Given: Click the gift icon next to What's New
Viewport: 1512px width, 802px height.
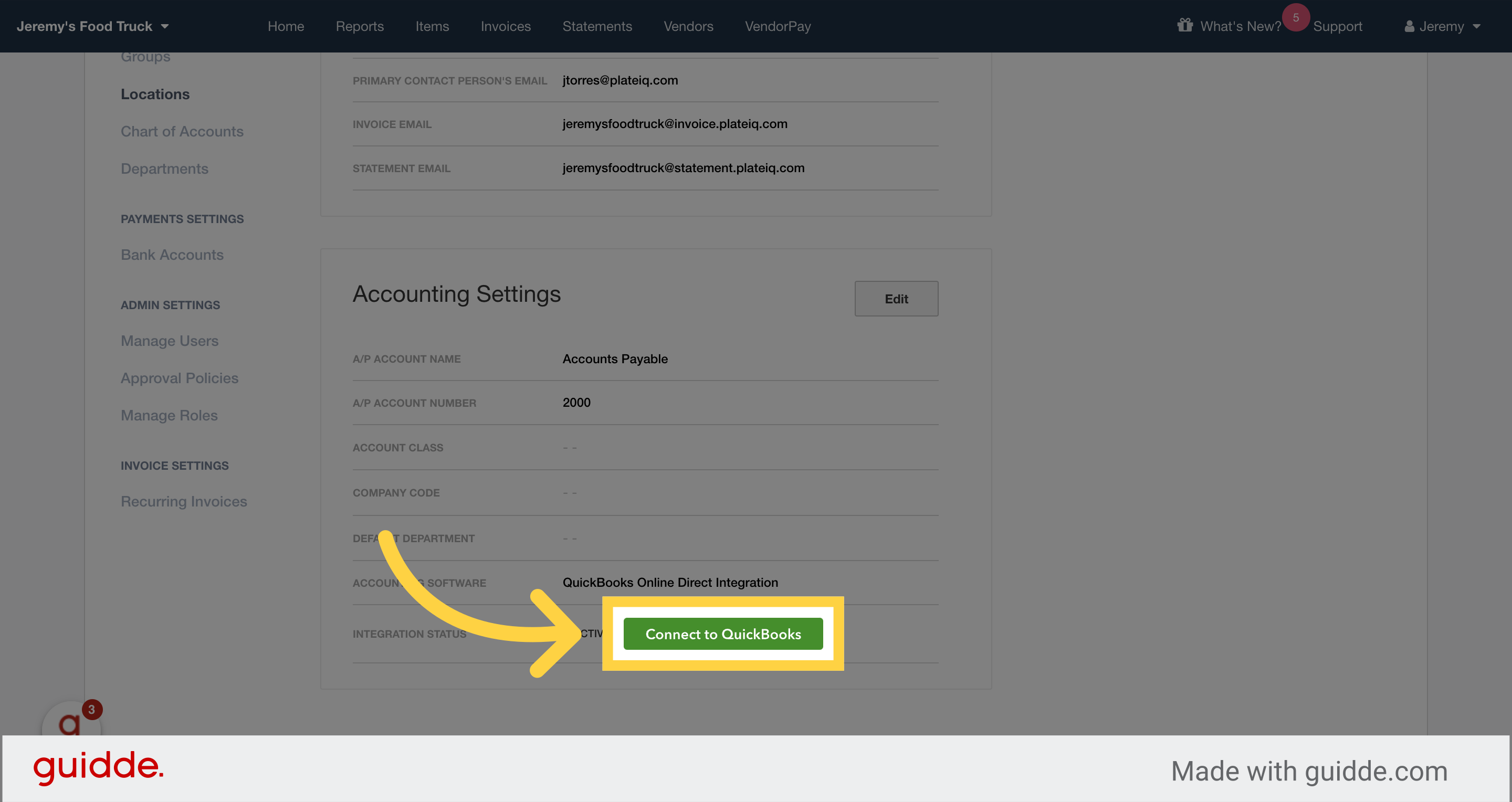Looking at the screenshot, I should pos(1184,25).
